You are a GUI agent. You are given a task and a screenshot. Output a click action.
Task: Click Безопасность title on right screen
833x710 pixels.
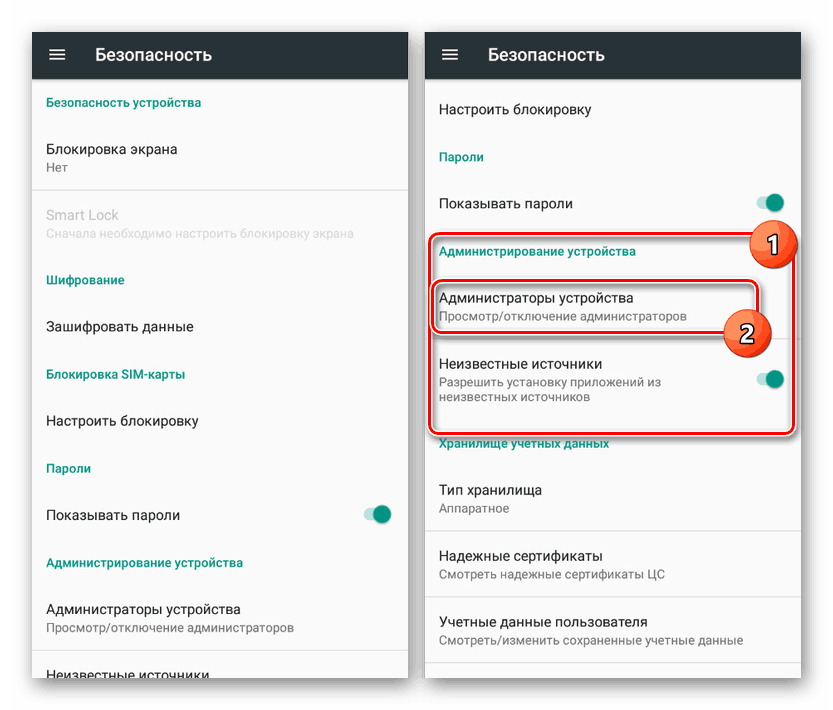coord(546,55)
